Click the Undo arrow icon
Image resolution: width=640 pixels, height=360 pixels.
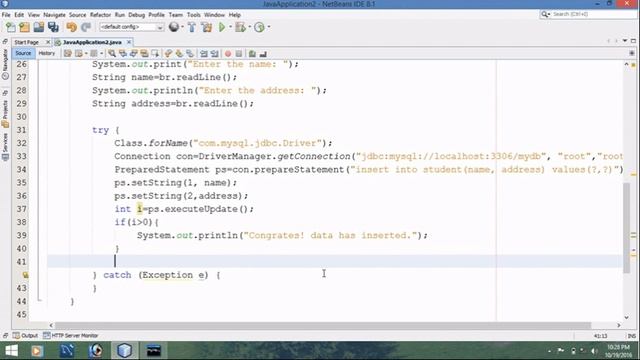(71, 27)
